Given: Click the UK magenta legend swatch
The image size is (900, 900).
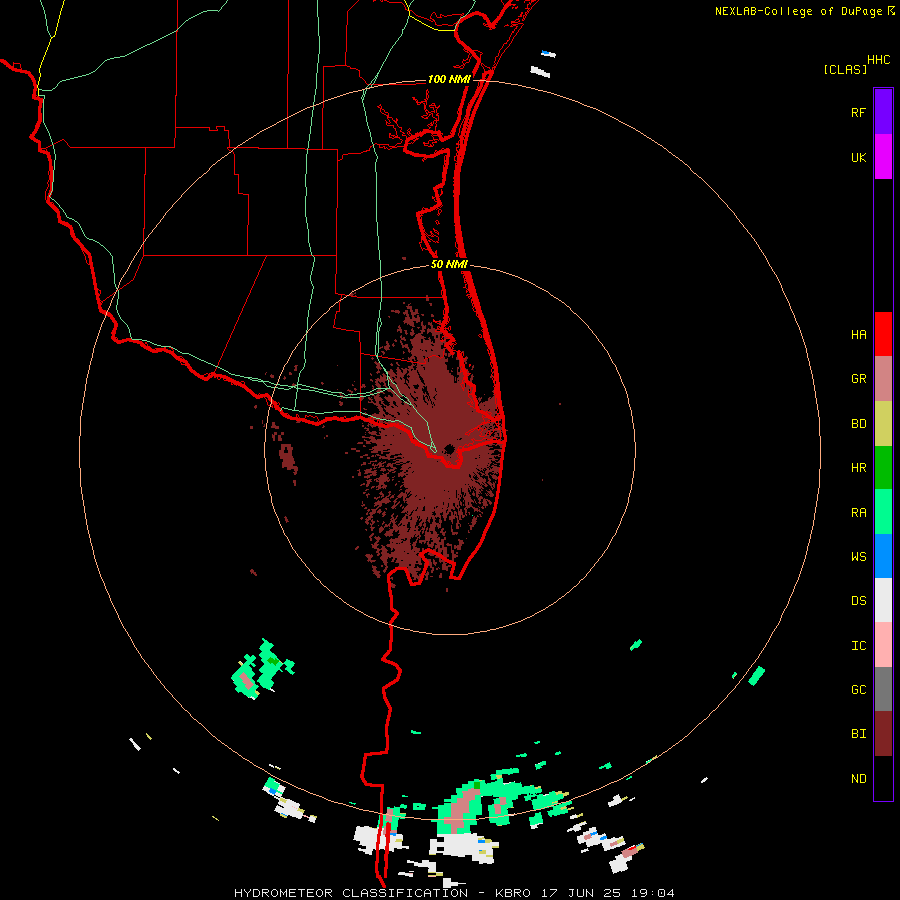Looking at the screenshot, I should (883, 157).
